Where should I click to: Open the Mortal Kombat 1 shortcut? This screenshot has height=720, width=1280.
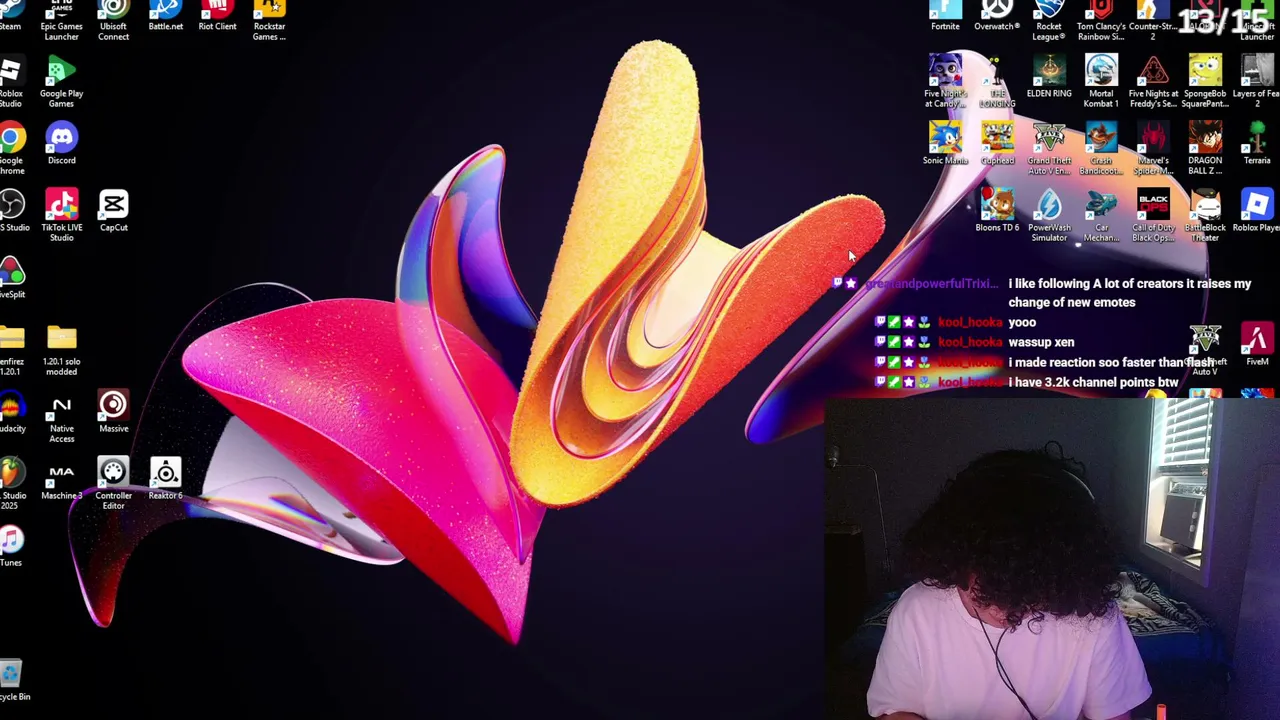coord(1101,83)
